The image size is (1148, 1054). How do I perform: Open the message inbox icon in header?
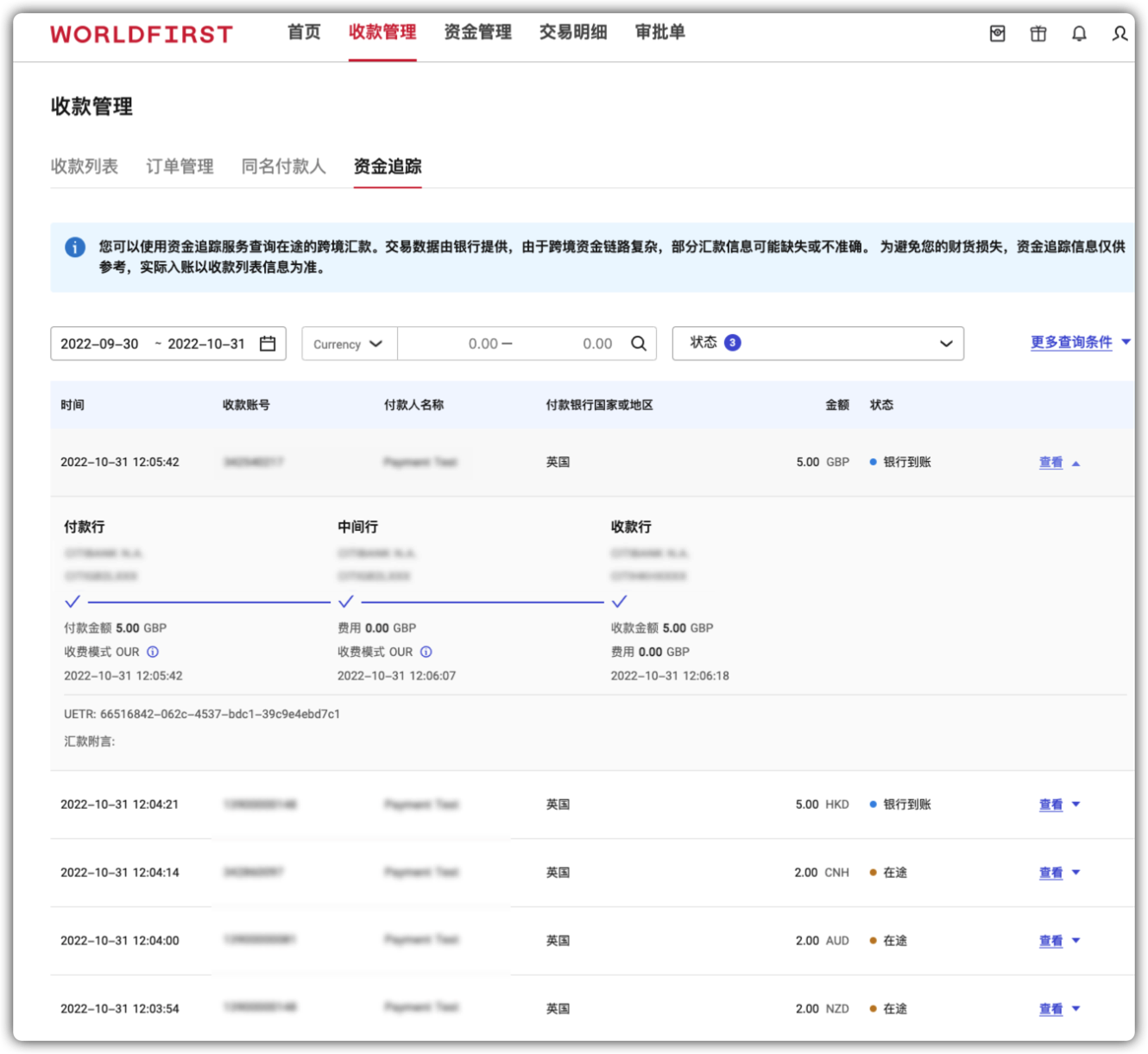(x=997, y=34)
